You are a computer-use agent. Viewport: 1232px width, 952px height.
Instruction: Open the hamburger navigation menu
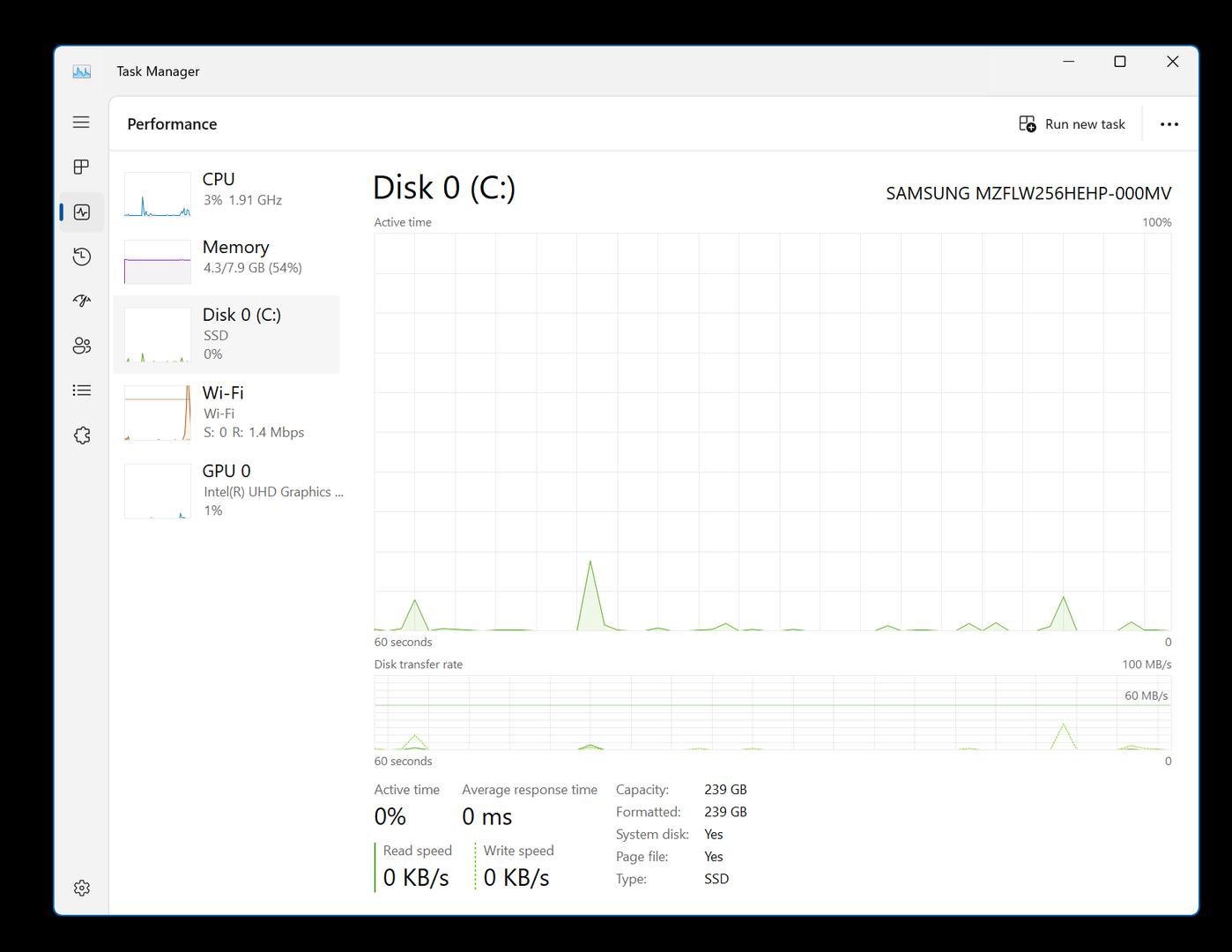tap(81, 123)
